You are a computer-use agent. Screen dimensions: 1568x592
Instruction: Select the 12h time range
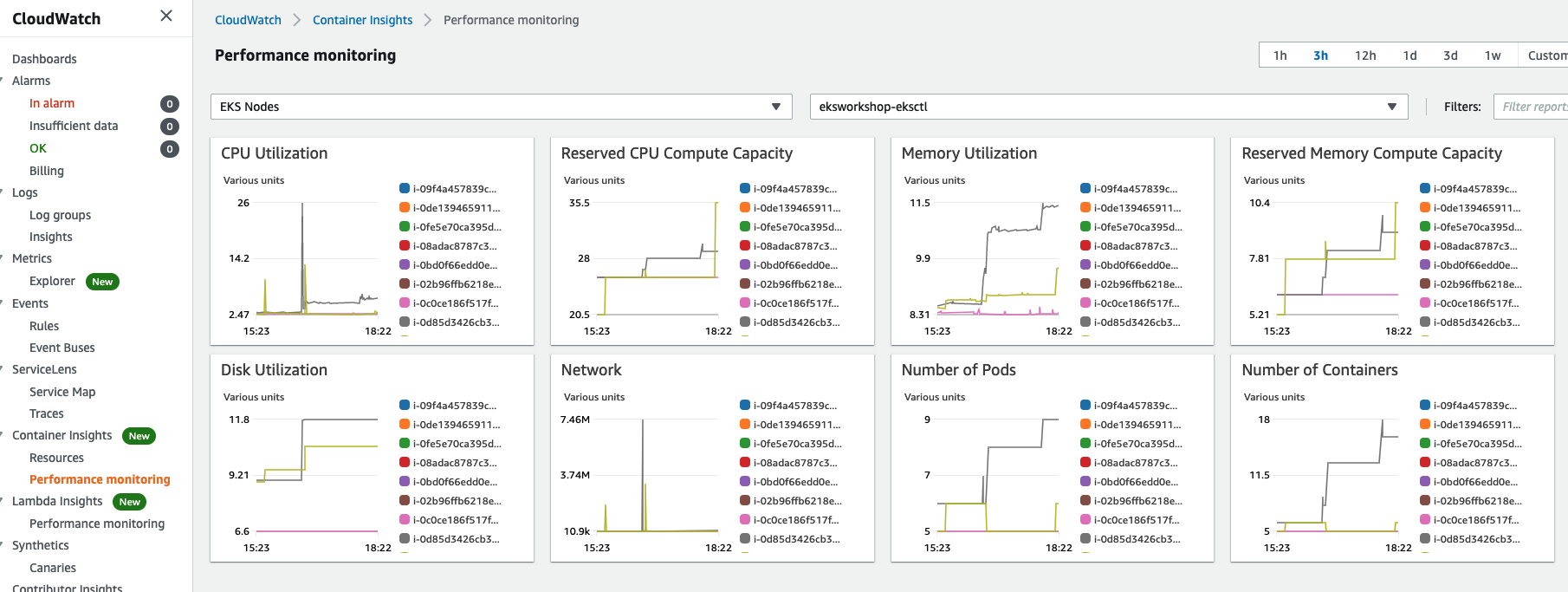1365,55
